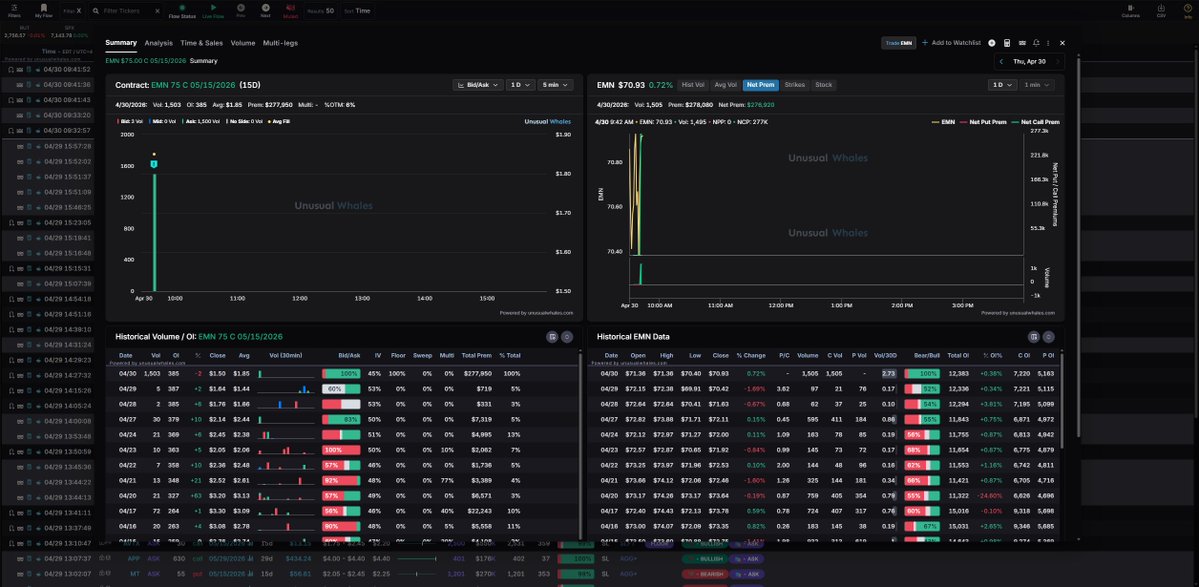Go to previous date before Thu, Apr 30
1199x587 pixels.
pyautogui.click(x=1002, y=61)
